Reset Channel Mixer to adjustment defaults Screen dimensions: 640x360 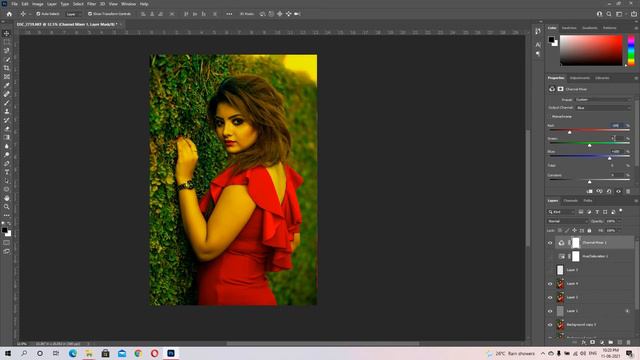pyautogui.click(x=609, y=191)
